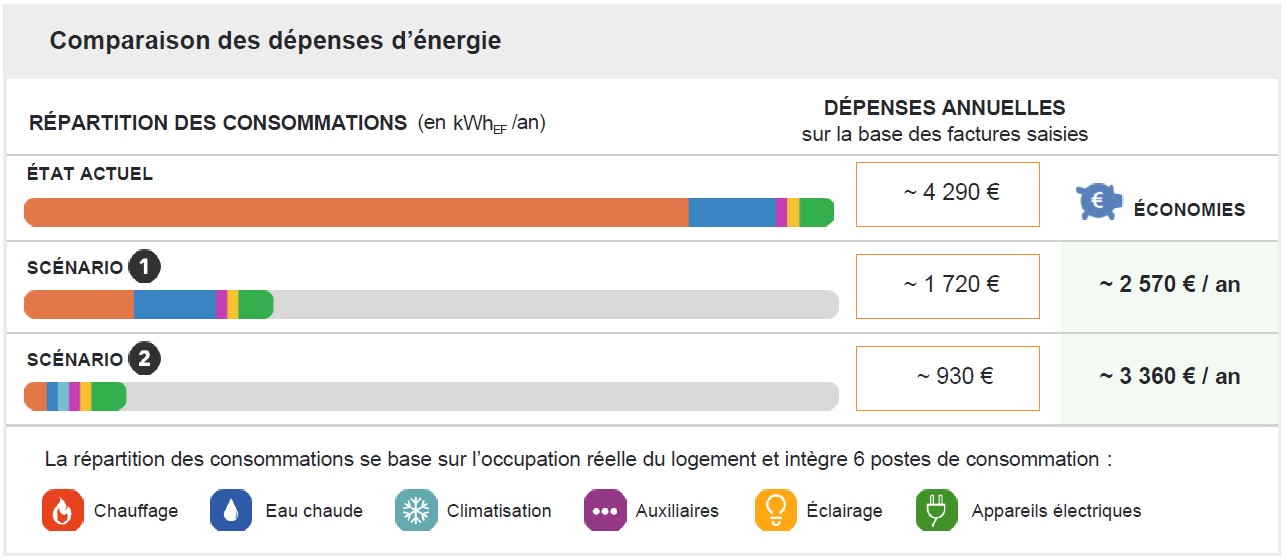Click the Scénario 2 number badge

point(145,359)
